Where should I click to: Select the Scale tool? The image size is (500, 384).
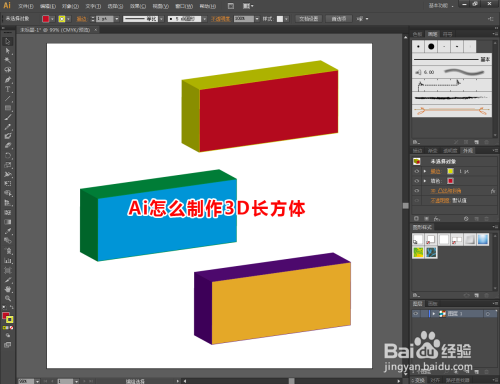pyautogui.click(x=8, y=165)
